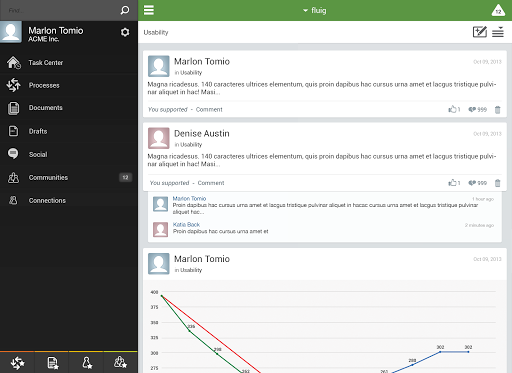This screenshot has width=512, height=373.
Task: Expand the list options menu beside compose
Action: 498,32
